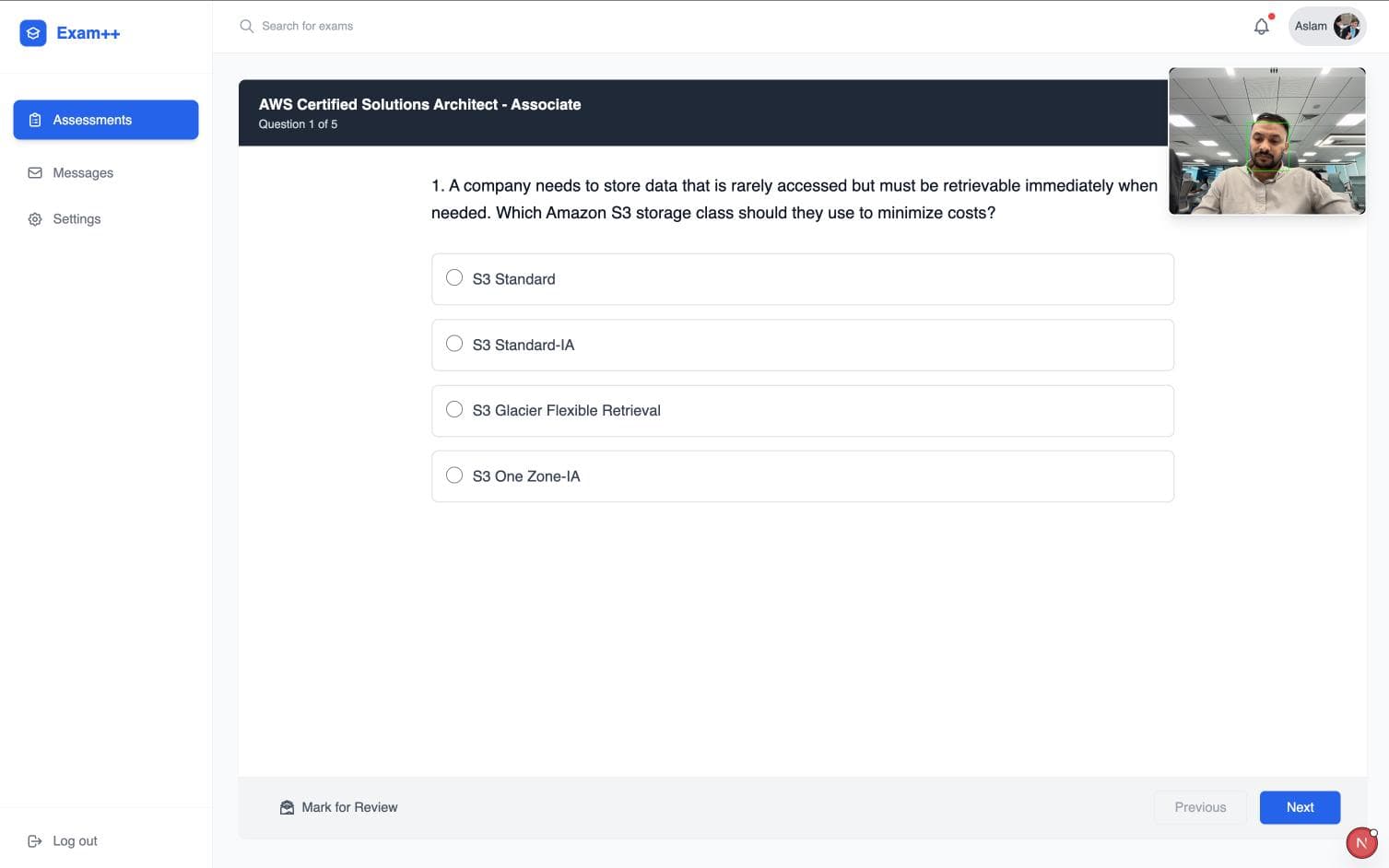Click the search magnifier icon
Viewport: 1389px width, 868px height.
tap(247, 26)
